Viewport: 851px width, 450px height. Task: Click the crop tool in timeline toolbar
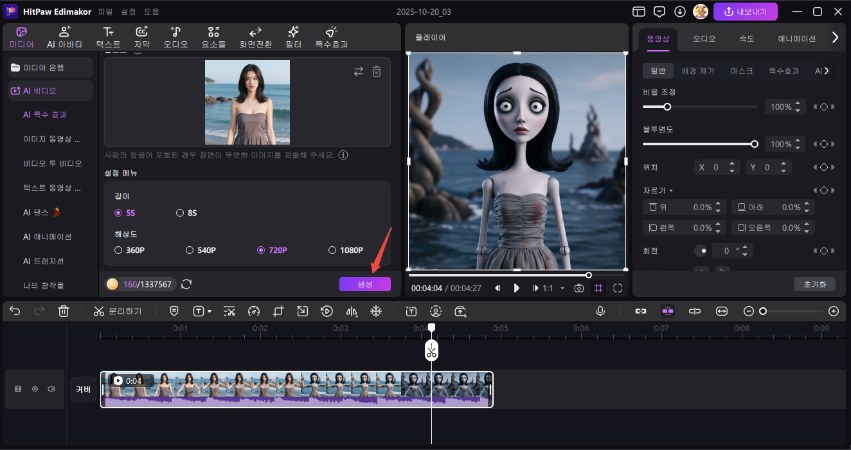click(x=277, y=311)
